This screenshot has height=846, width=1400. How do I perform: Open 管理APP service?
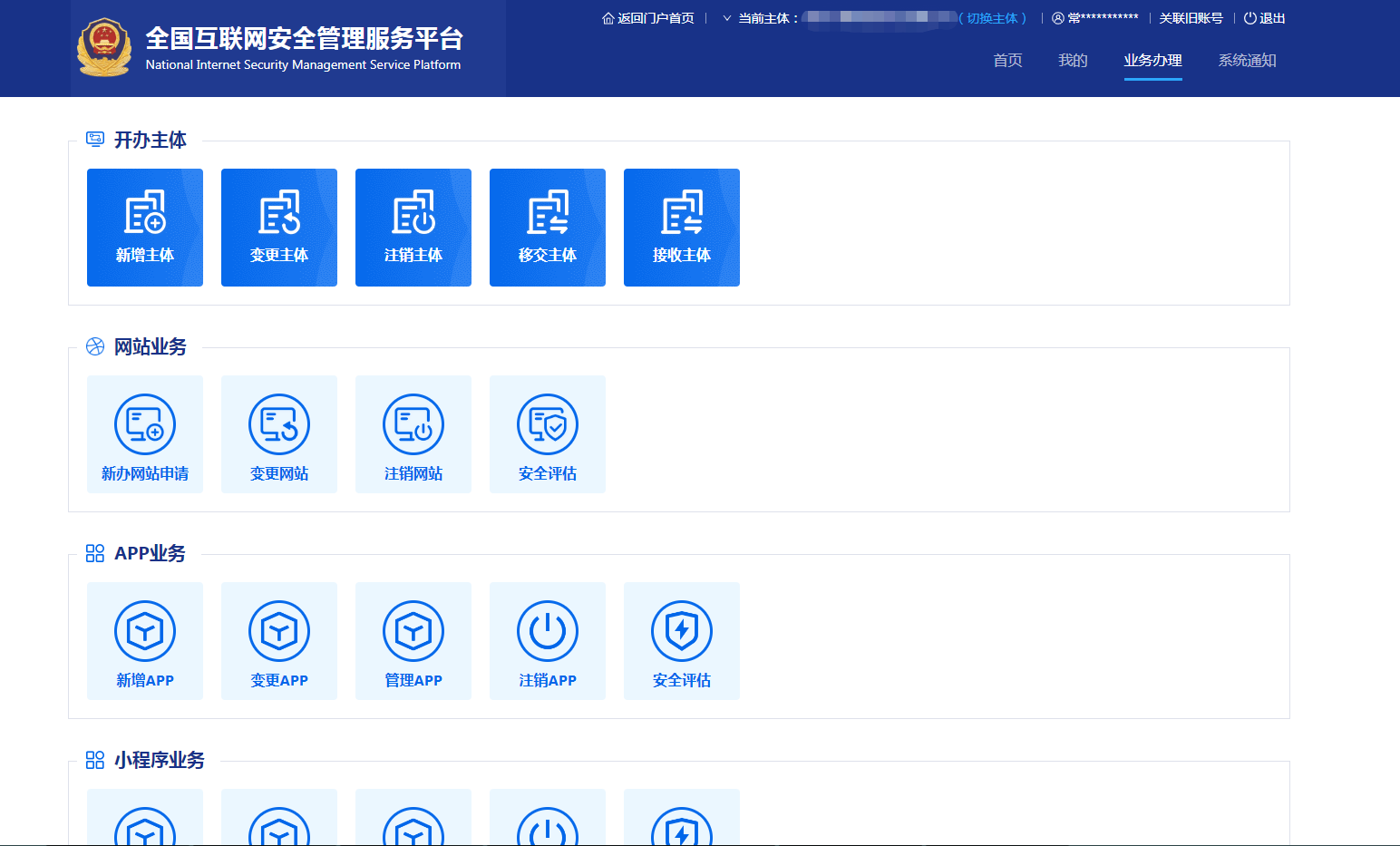click(413, 640)
